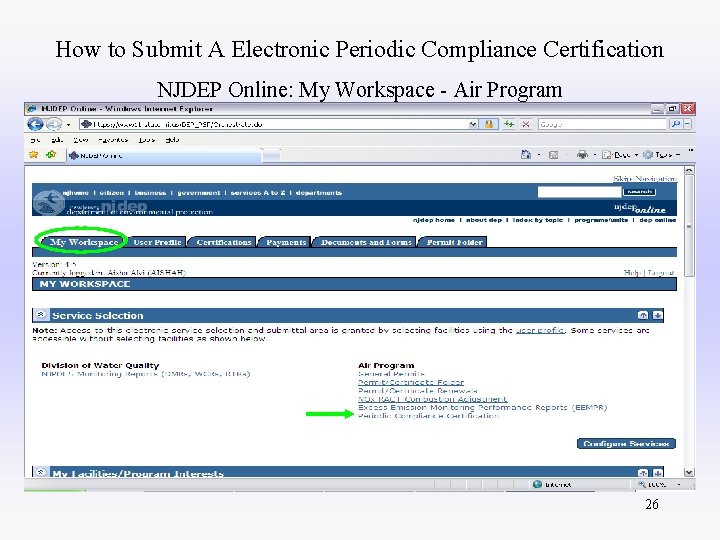The height and width of the screenshot is (540, 720).
Task: Click the njhome link in header
Action: (75, 193)
